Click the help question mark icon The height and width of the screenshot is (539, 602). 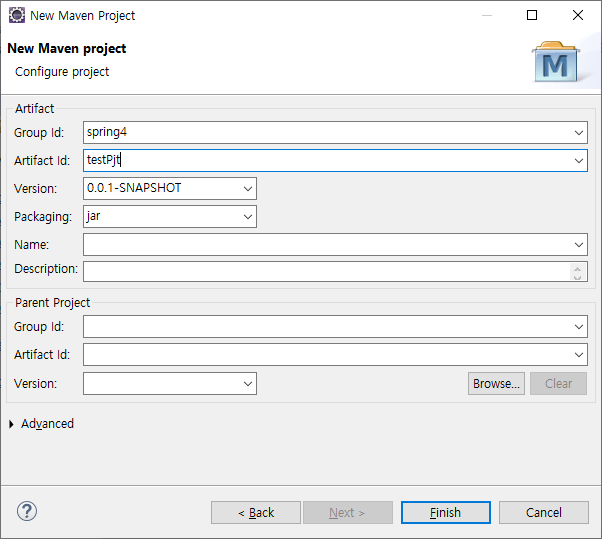[27, 511]
